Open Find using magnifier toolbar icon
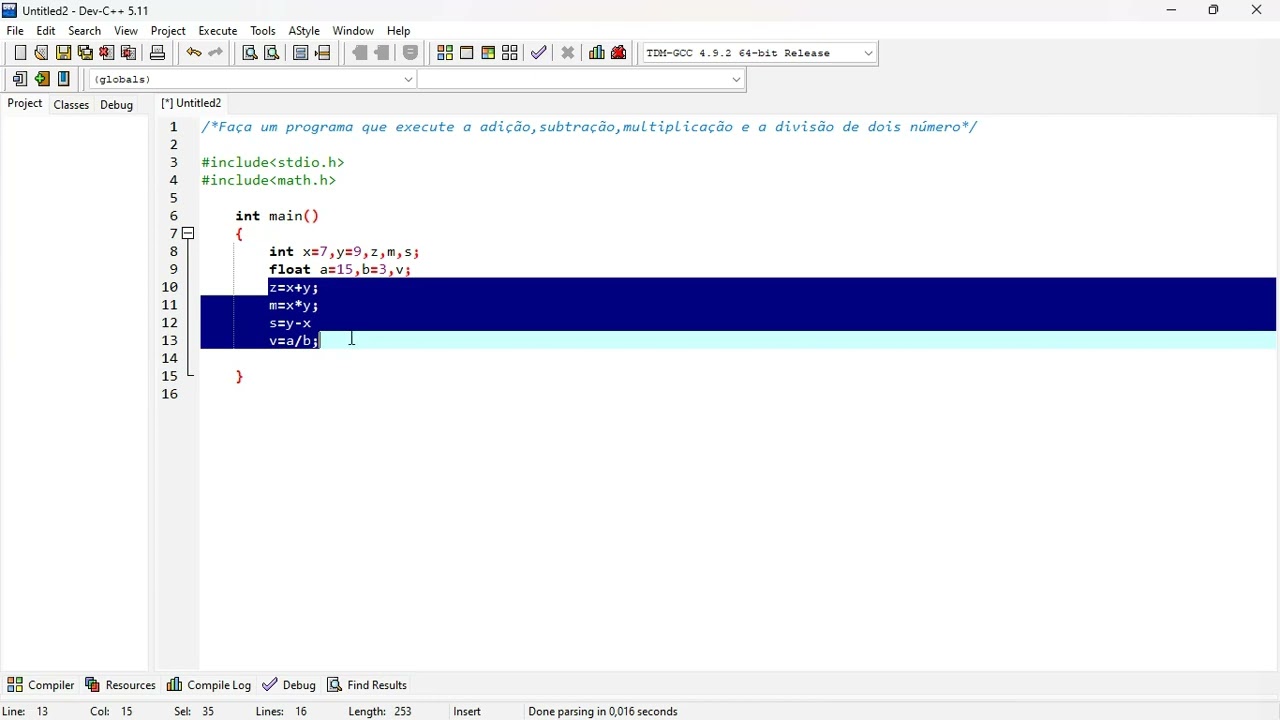Image resolution: width=1280 pixels, height=720 pixels. (250, 53)
